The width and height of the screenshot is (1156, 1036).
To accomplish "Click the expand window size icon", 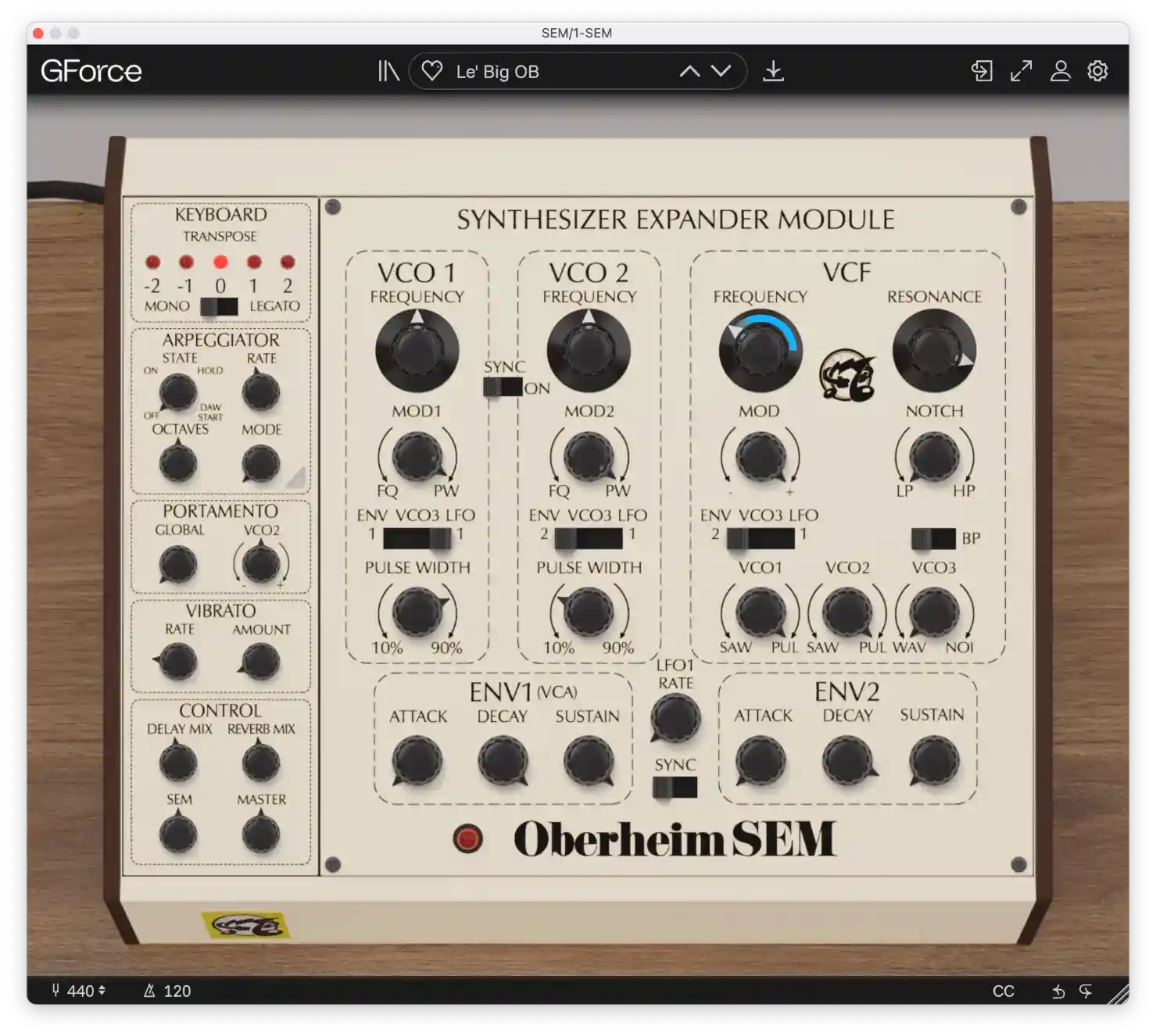I will (1021, 71).
